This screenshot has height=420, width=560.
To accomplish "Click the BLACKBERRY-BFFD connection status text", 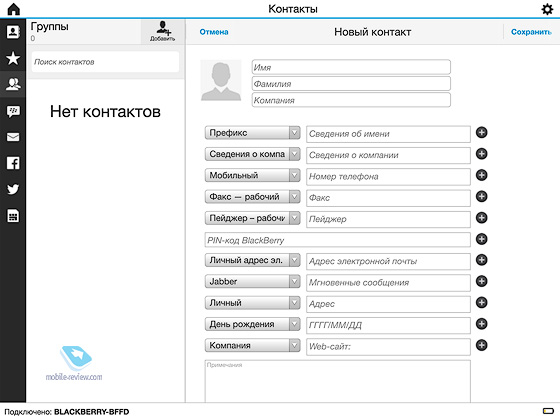I will tap(91, 412).
